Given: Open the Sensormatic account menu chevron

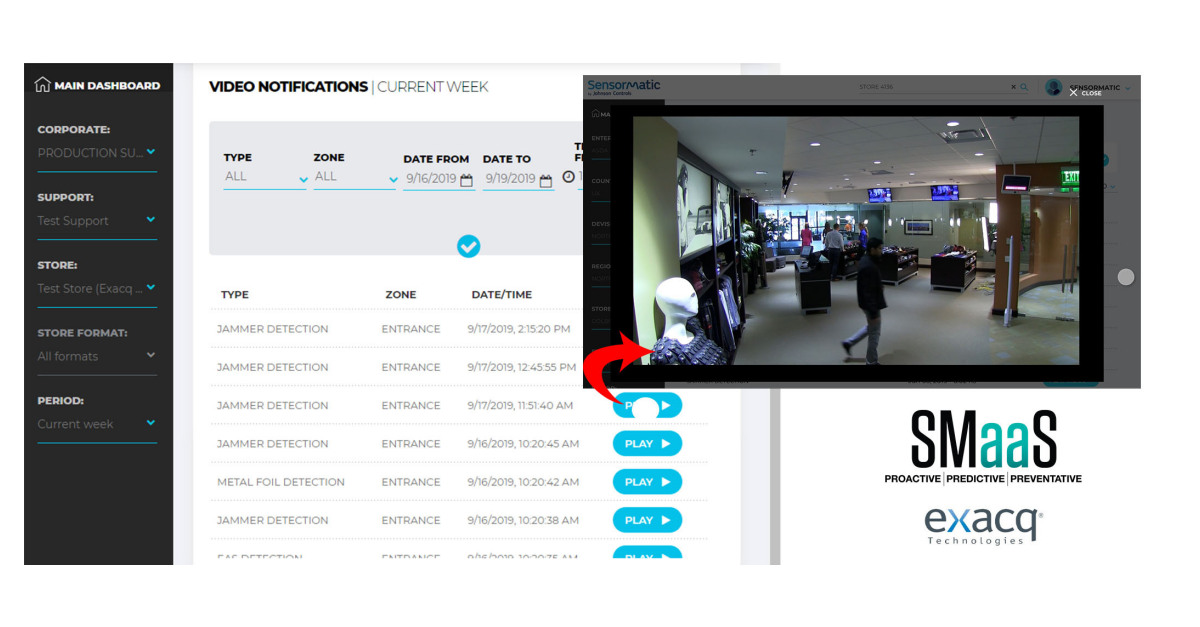Looking at the screenshot, I should (1127, 88).
